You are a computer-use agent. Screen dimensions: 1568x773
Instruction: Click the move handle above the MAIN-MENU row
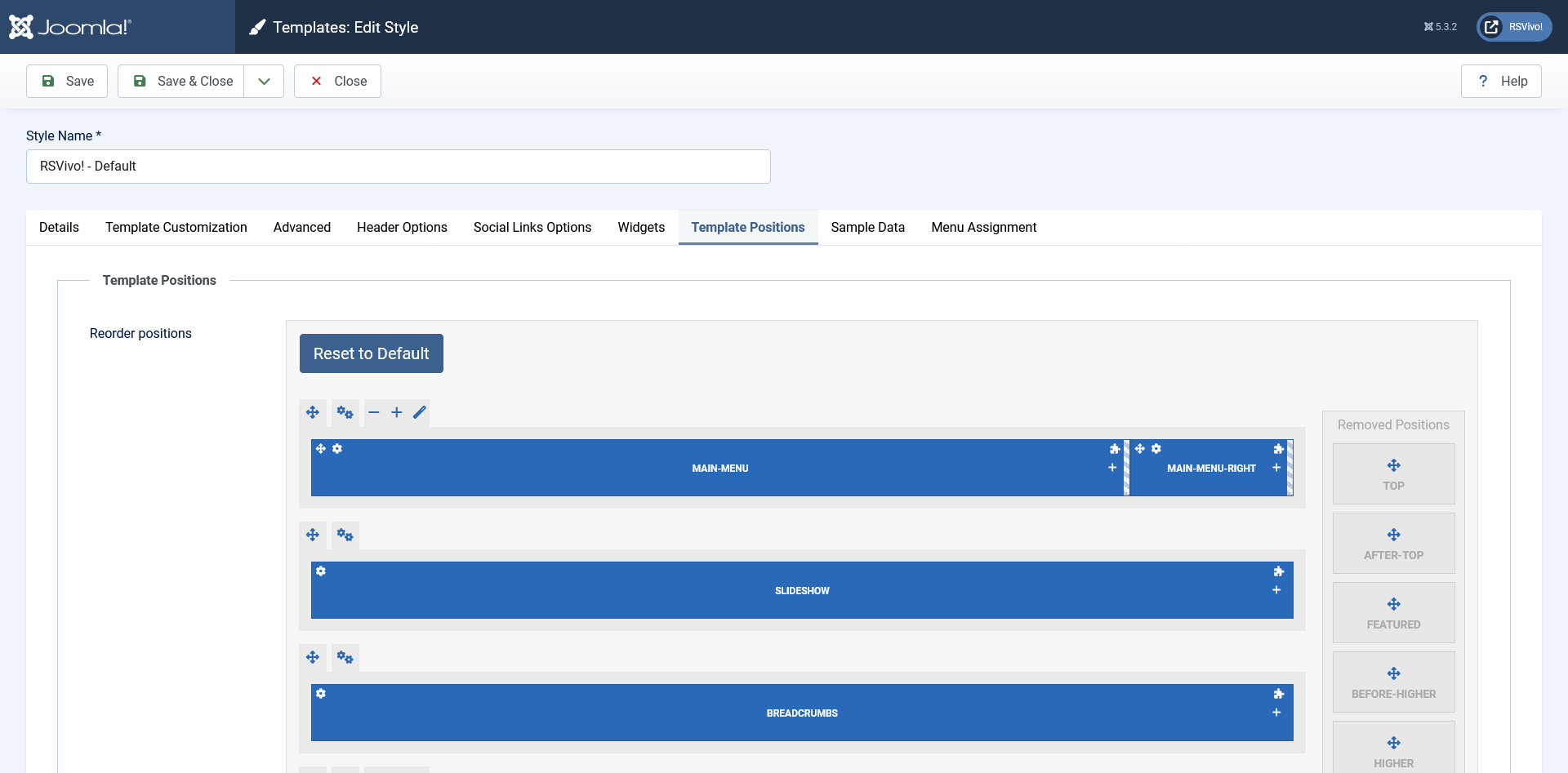(x=313, y=413)
